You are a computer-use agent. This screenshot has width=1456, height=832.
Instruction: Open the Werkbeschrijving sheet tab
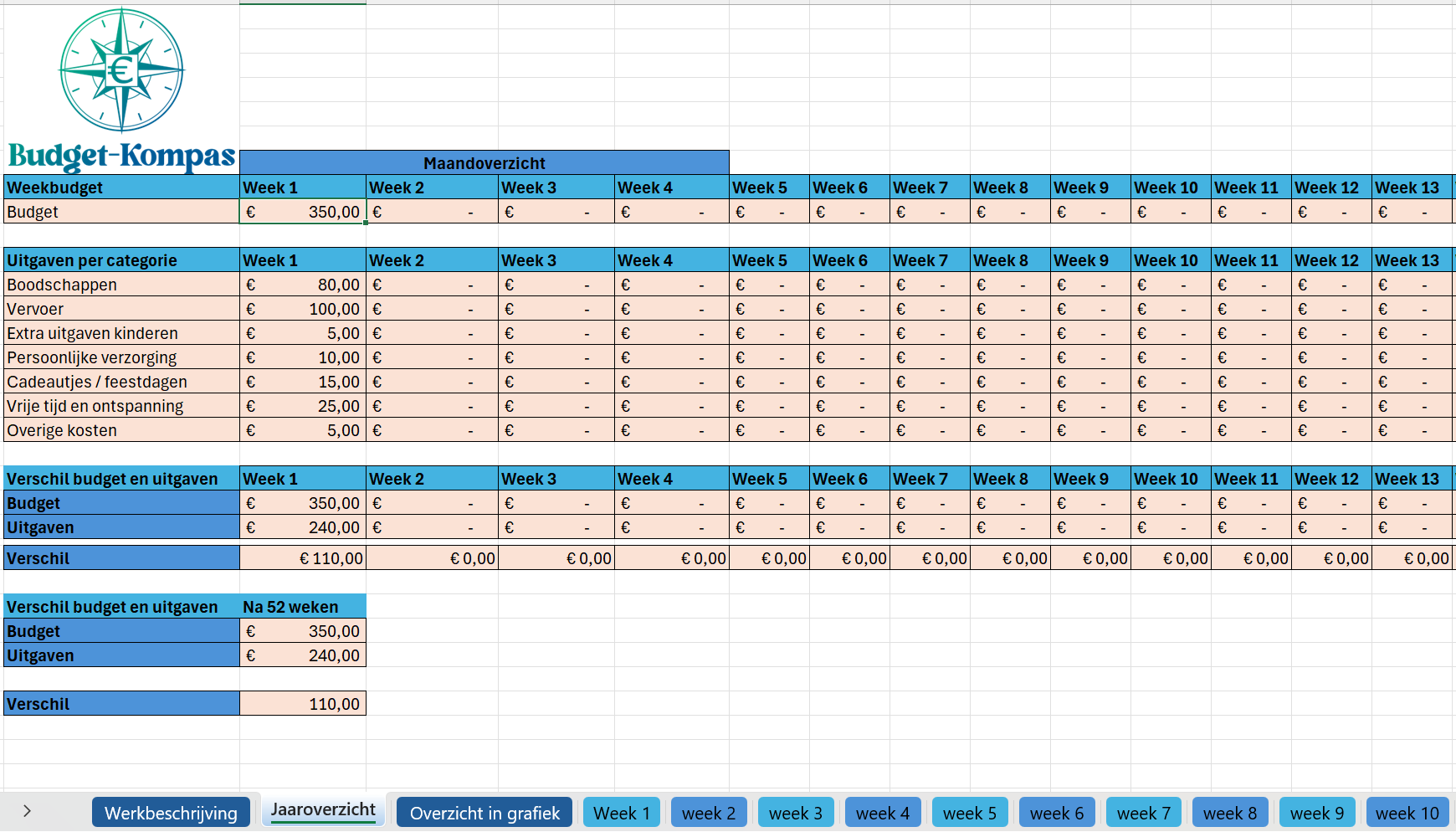(171, 813)
